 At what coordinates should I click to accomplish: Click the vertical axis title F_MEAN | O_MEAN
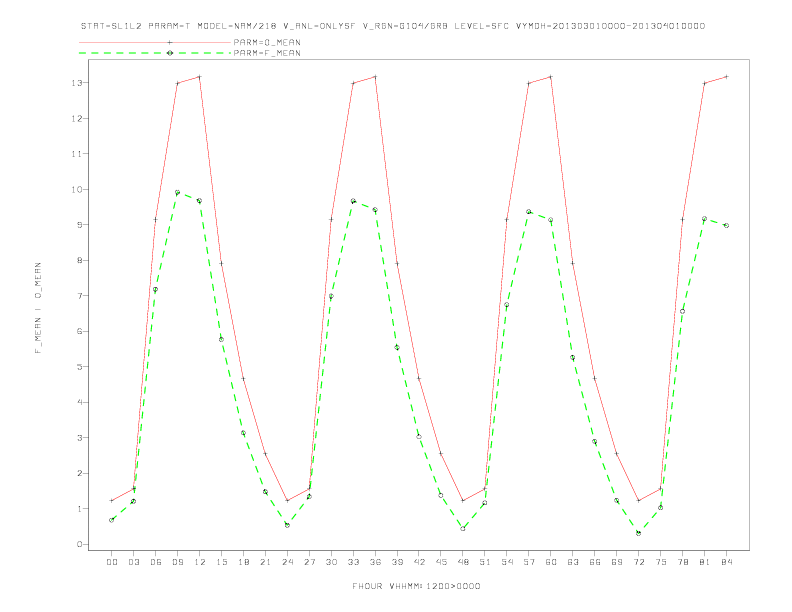coord(38,308)
